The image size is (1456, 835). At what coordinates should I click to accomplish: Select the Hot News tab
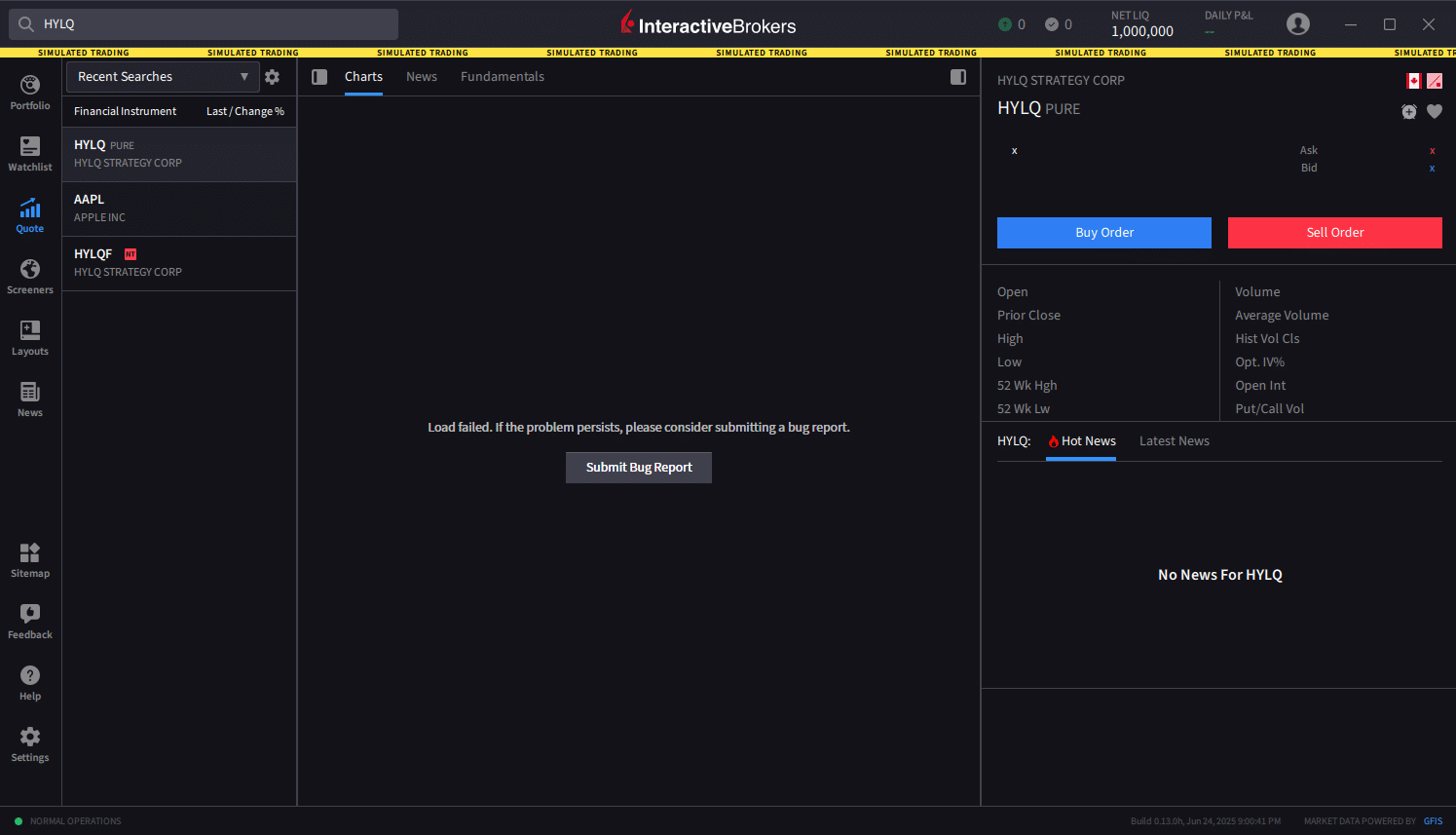click(x=1081, y=441)
